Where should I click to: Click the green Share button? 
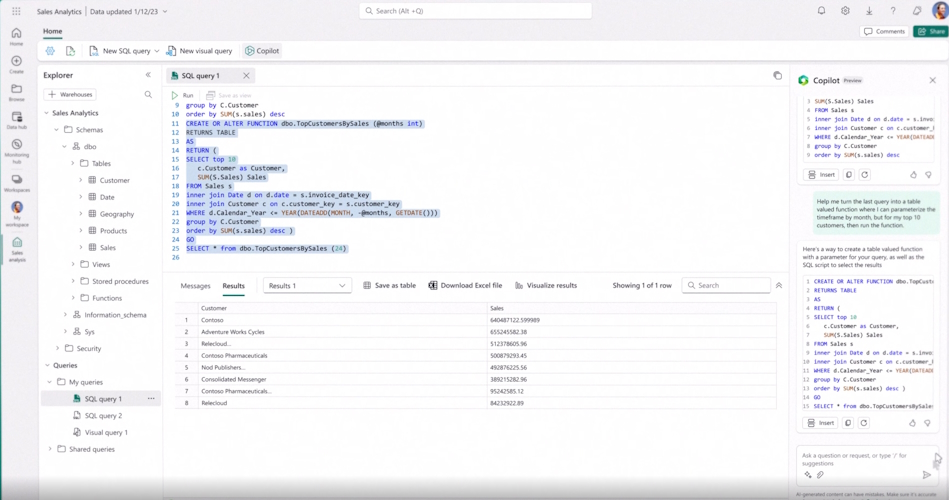[931, 32]
